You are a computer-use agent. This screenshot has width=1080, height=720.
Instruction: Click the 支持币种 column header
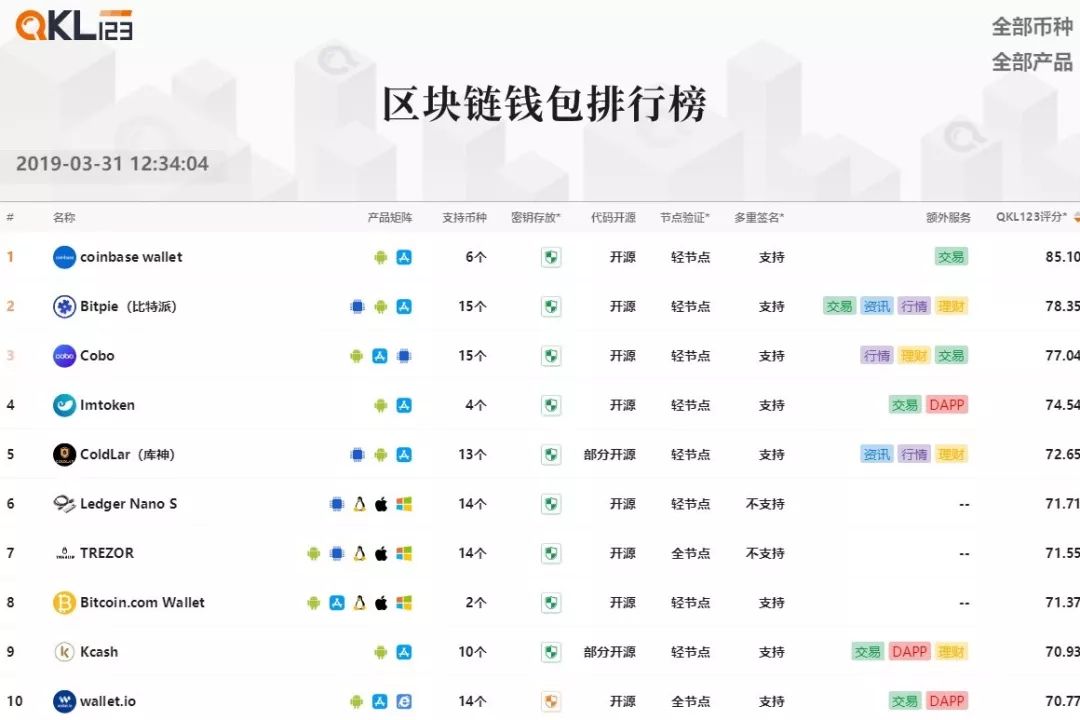pos(464,218)
